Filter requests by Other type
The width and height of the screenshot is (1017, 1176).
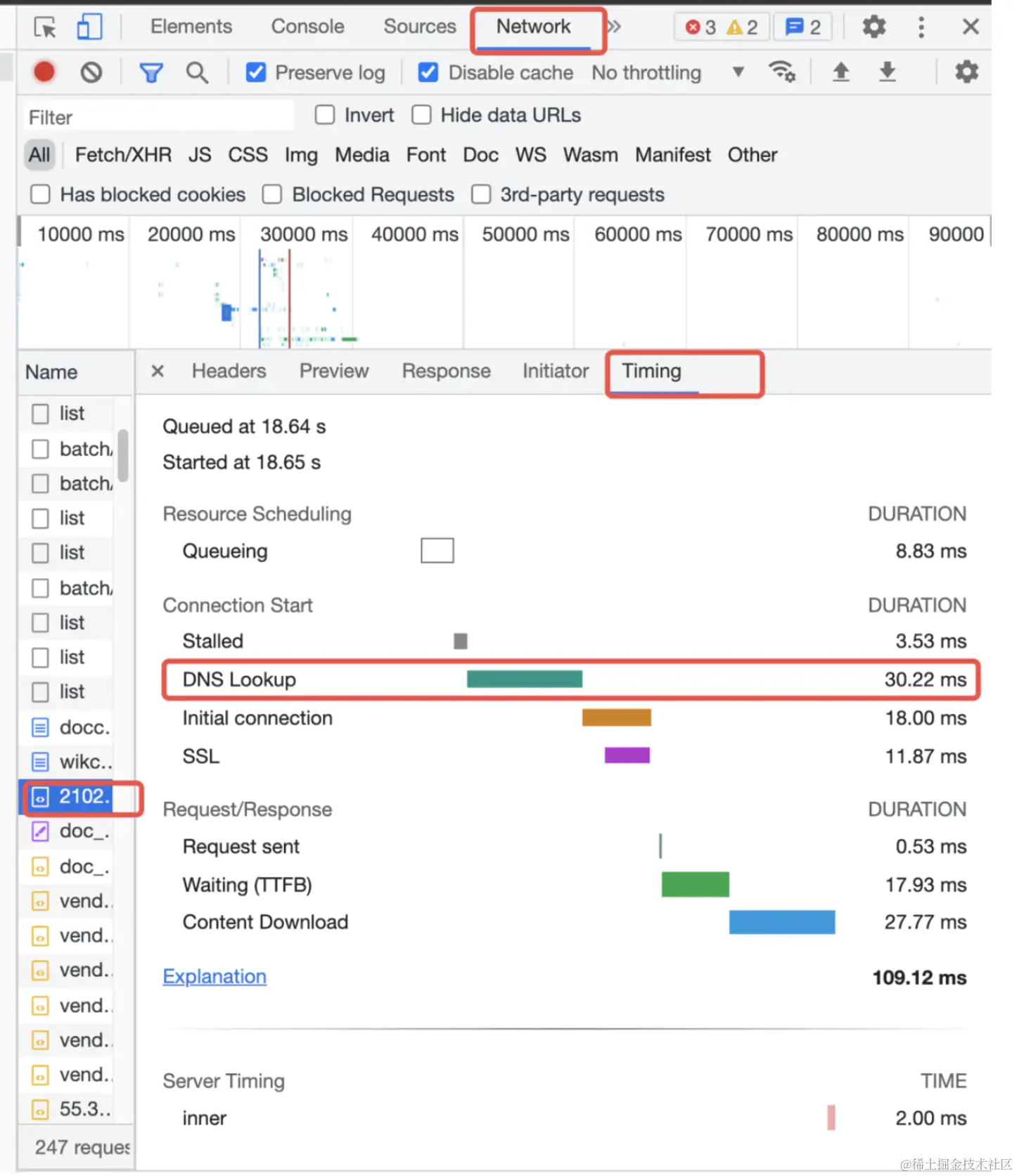(752, 155)
